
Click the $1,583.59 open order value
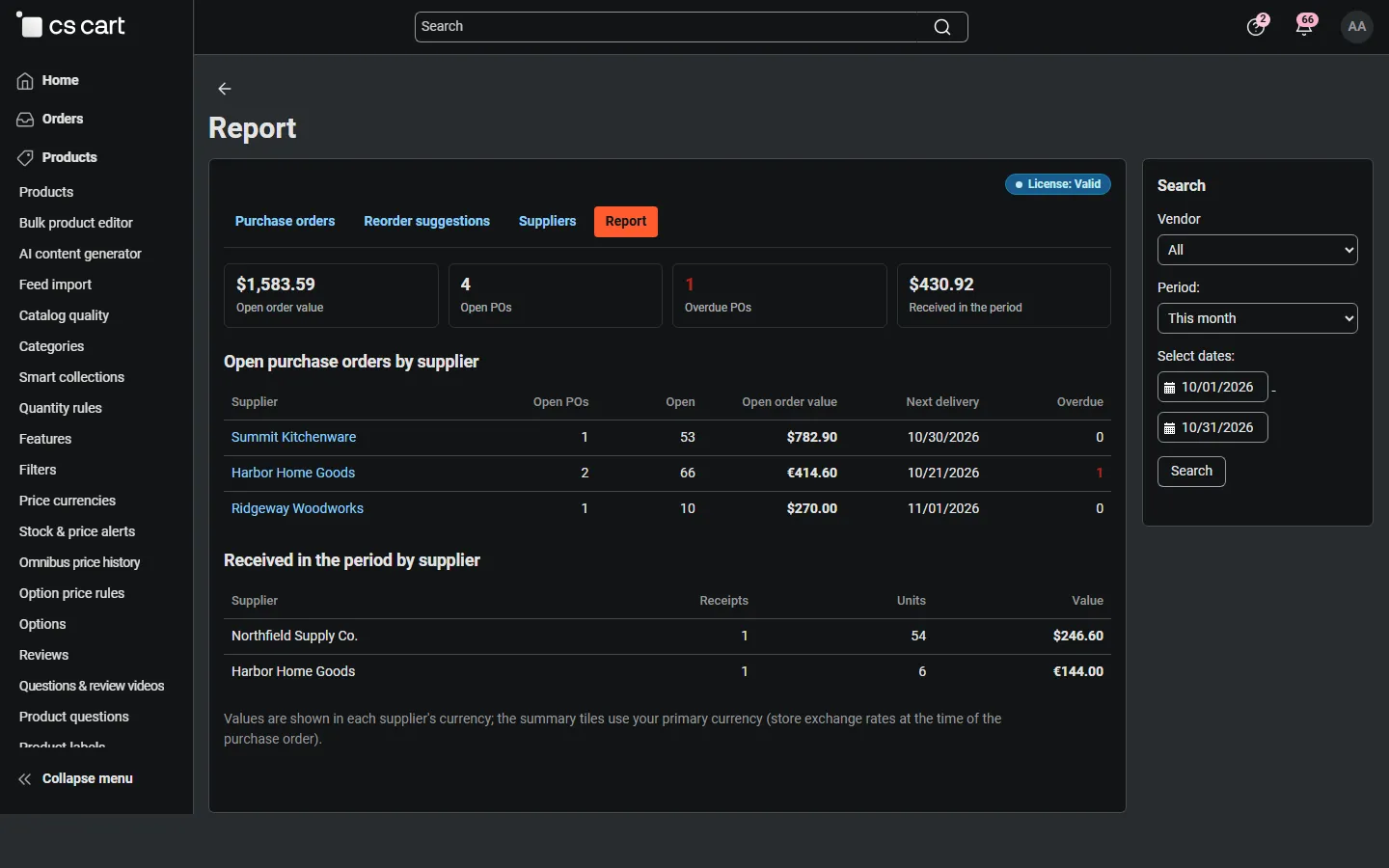tap(276, 285)
